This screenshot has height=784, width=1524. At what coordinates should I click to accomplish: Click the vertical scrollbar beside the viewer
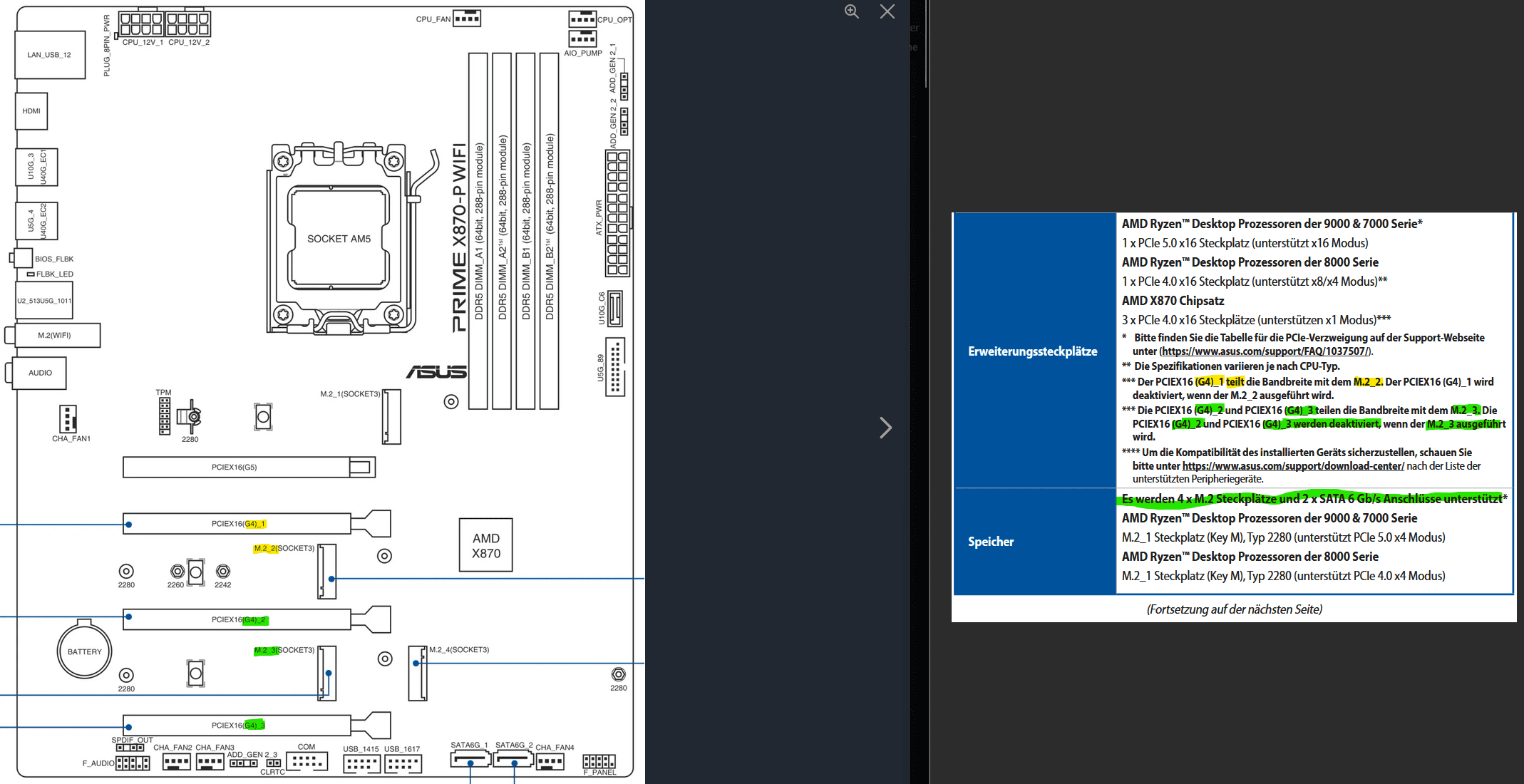[x=926, y=43]
